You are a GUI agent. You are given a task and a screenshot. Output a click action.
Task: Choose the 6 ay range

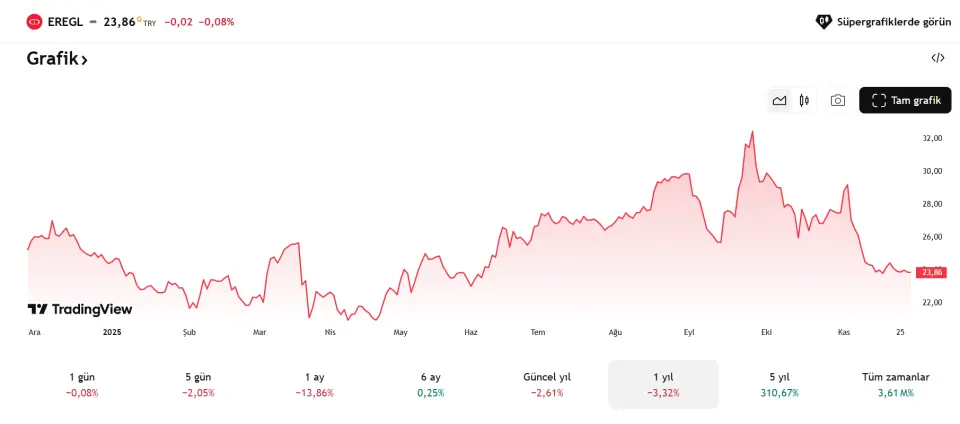(431, 384)
